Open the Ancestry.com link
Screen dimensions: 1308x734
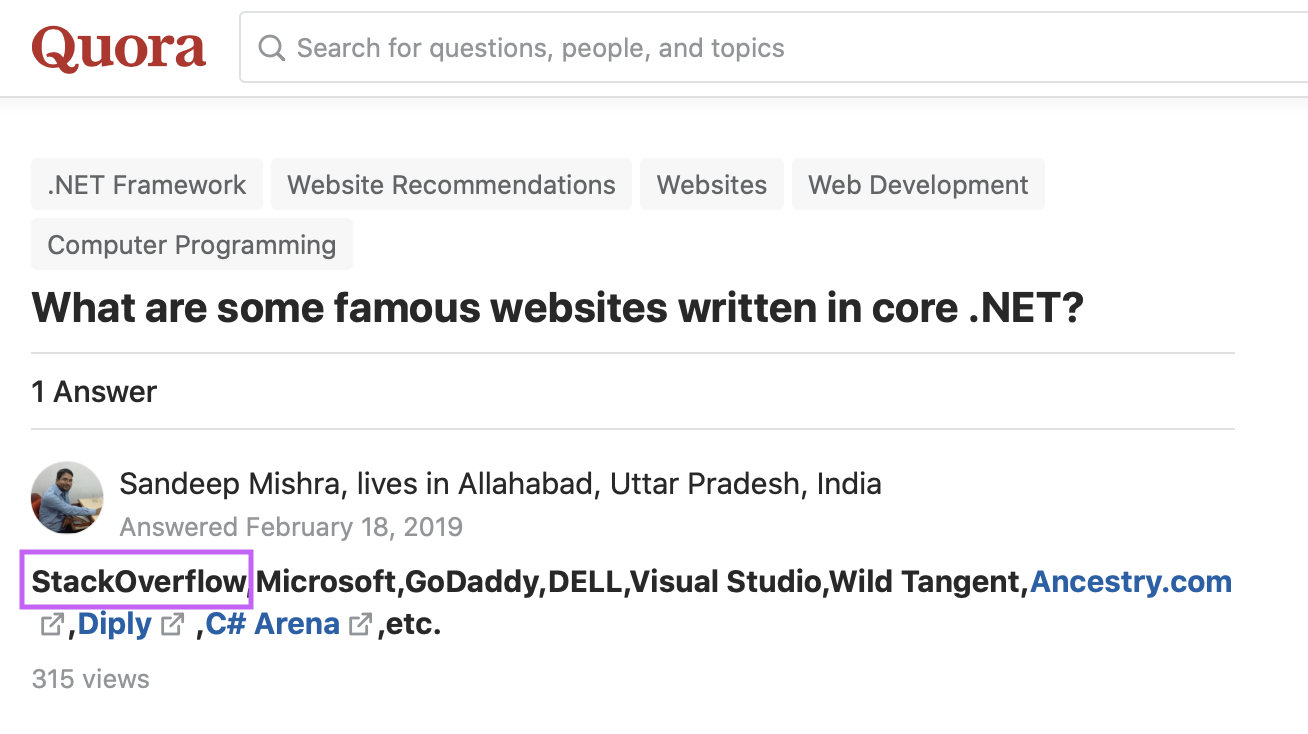click(1131, 581)
